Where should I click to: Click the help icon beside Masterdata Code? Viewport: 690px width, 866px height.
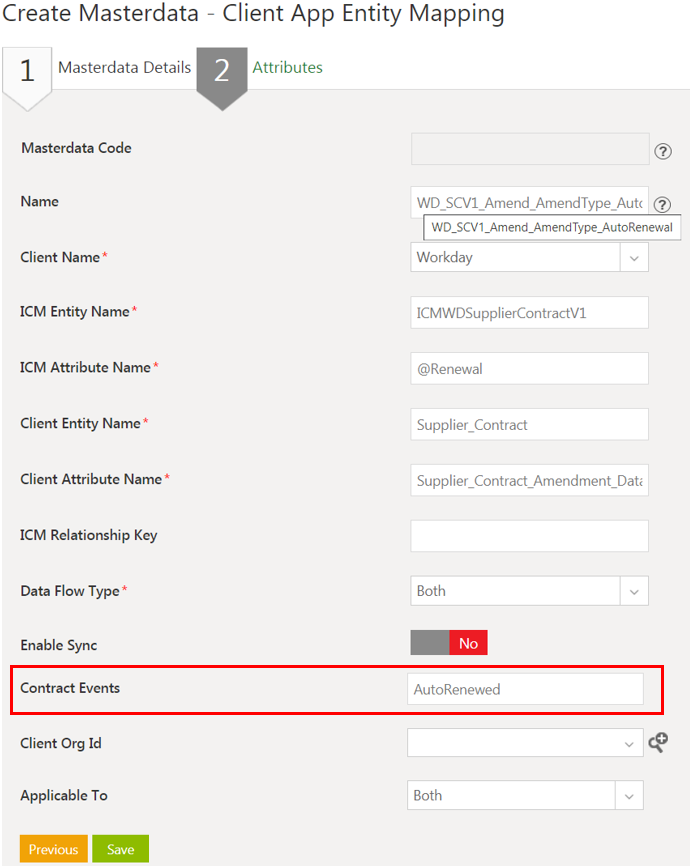pos(662,151)
